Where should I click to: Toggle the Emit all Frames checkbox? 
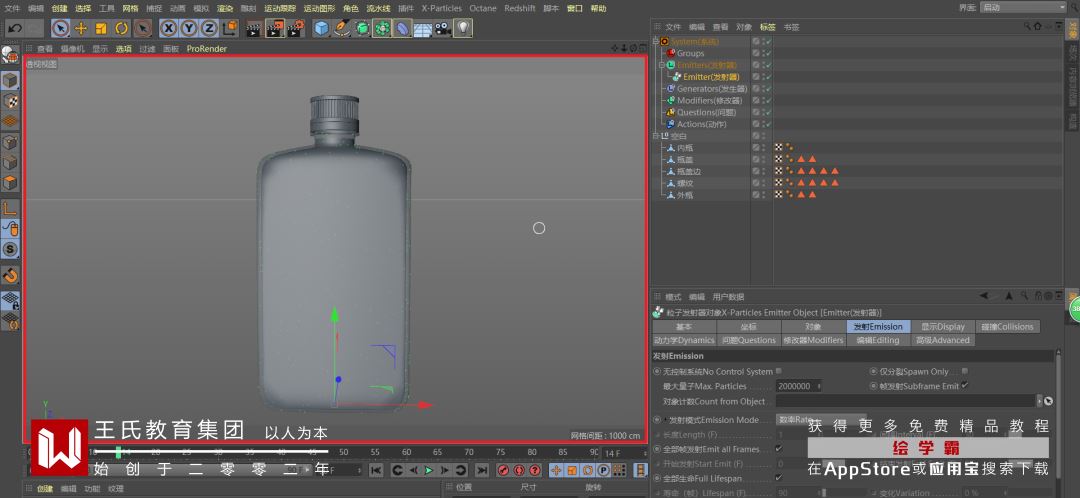click(779, 449)
